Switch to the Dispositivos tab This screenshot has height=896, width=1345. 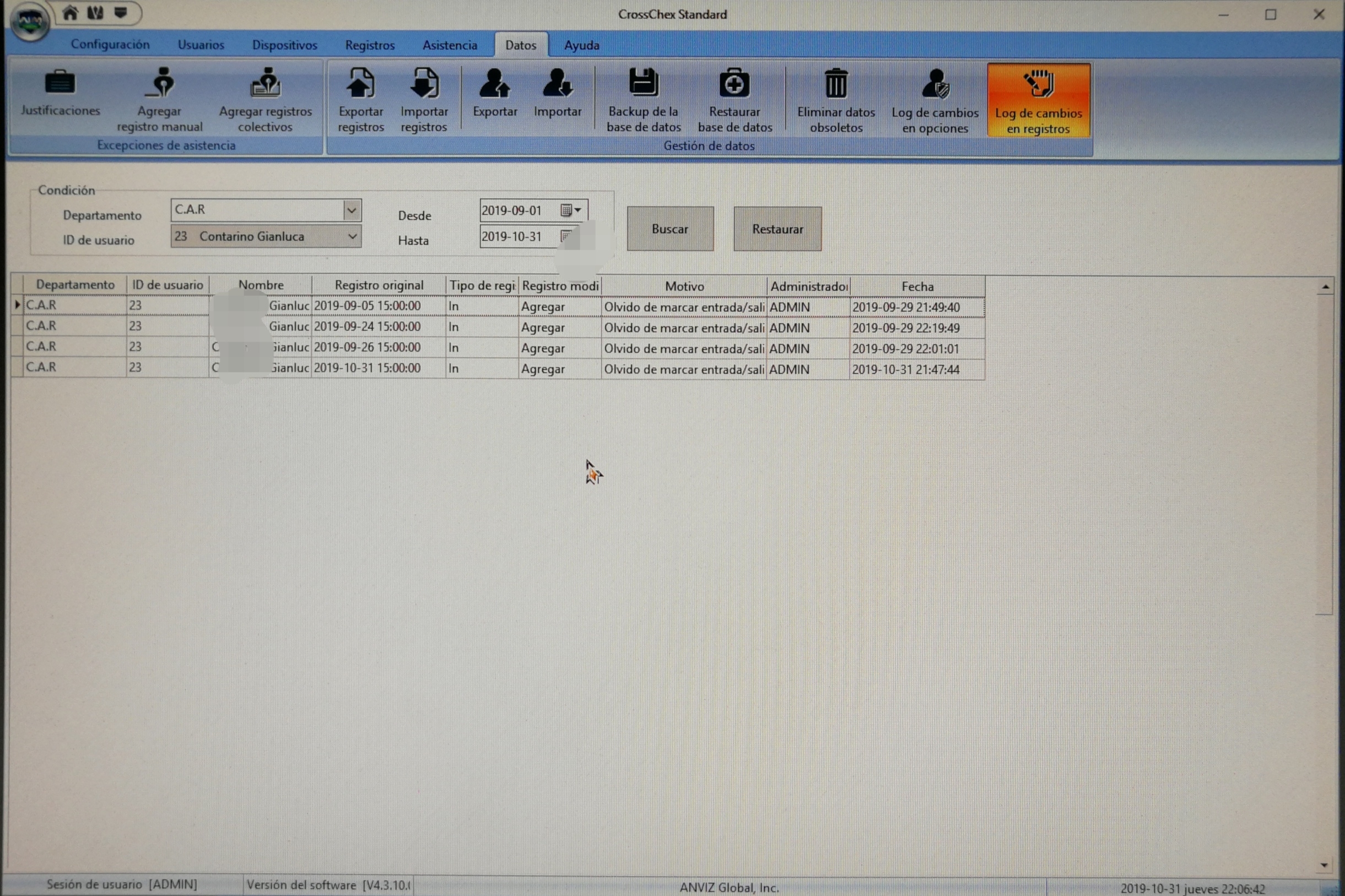[x=284, y=45]
